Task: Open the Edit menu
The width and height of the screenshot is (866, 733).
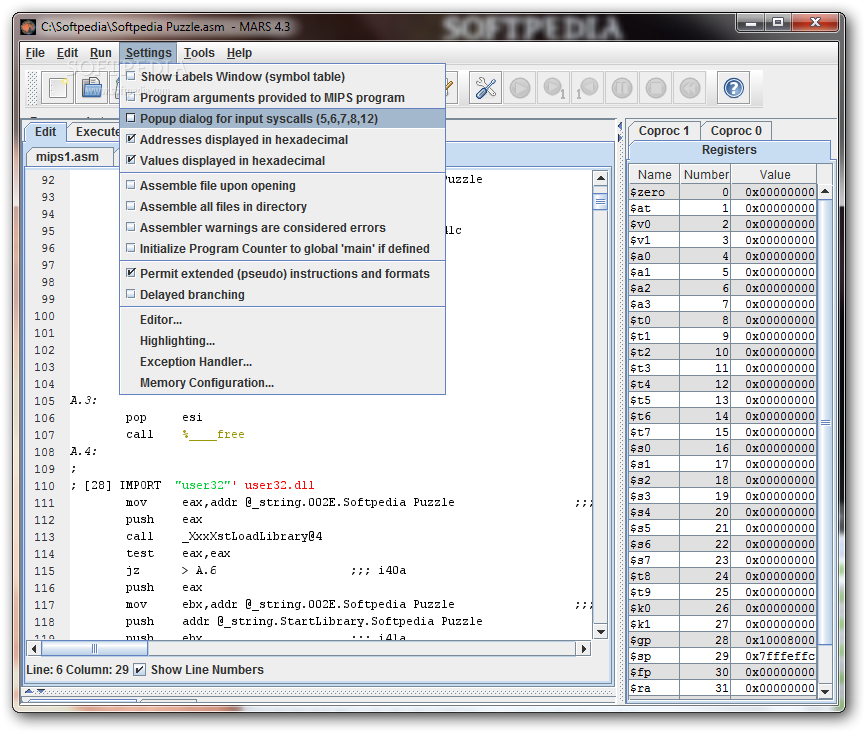Action: [67, 53]
